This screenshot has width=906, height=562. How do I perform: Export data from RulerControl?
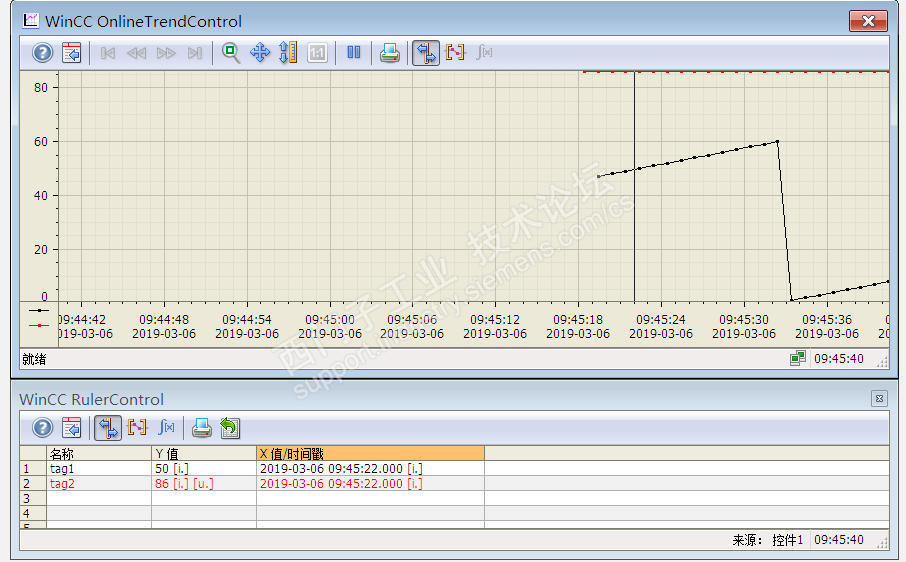pos(230,429)
